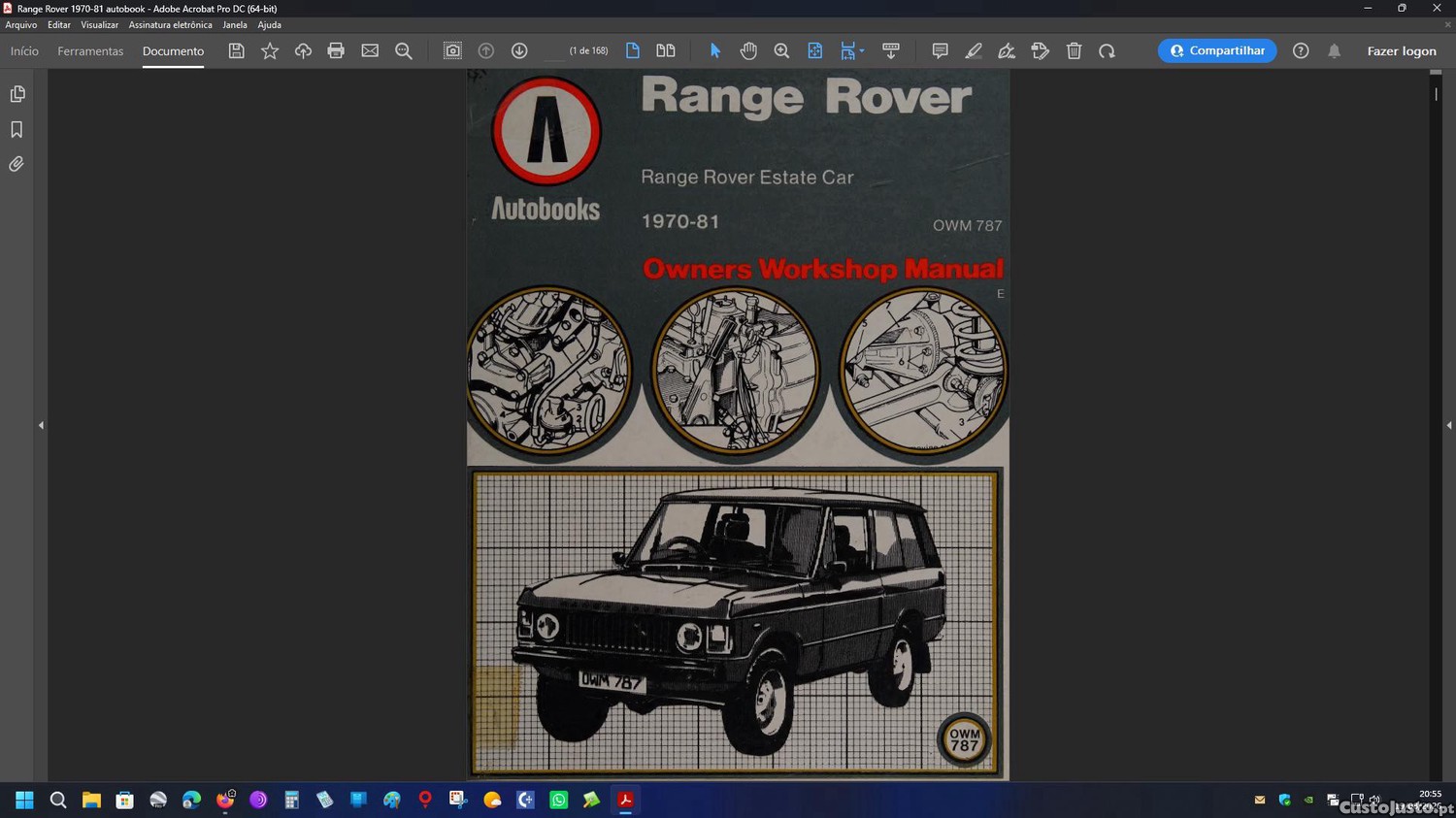Image resolution: width=1456 pixels, height=818 pixels.
Task: Go to the next page arrow
Action: 519,50
